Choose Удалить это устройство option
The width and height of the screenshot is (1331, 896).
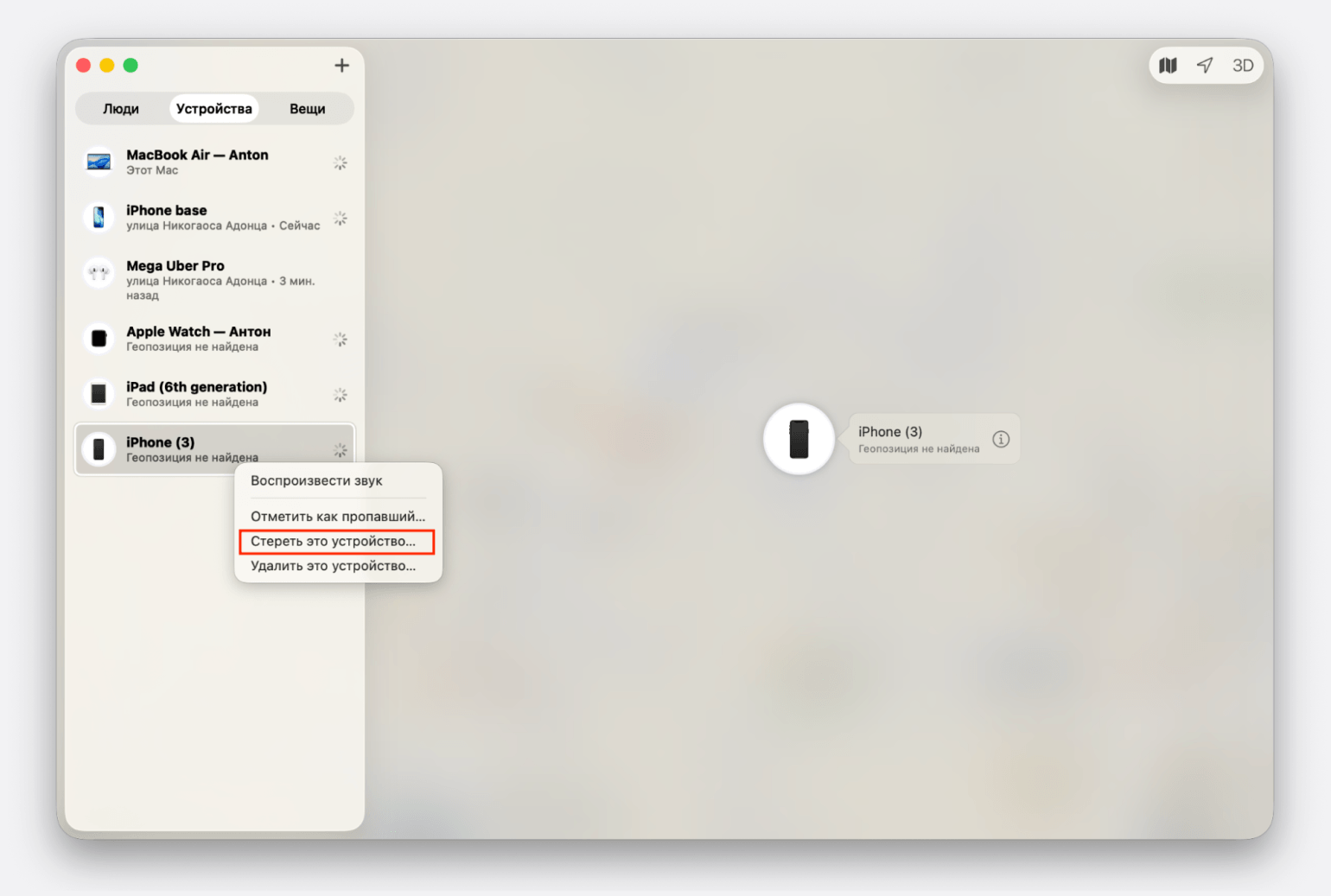point(333,567)
